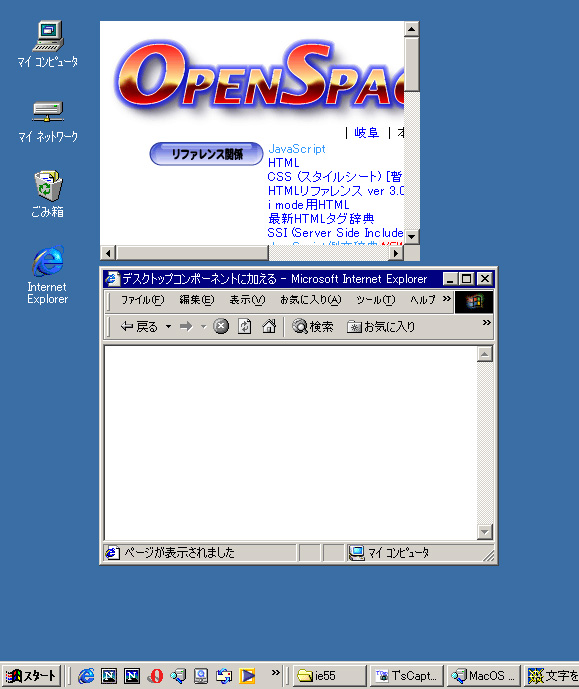
Task: Click the IE window scroll up arrow
Action: click(x=485, y=354)
